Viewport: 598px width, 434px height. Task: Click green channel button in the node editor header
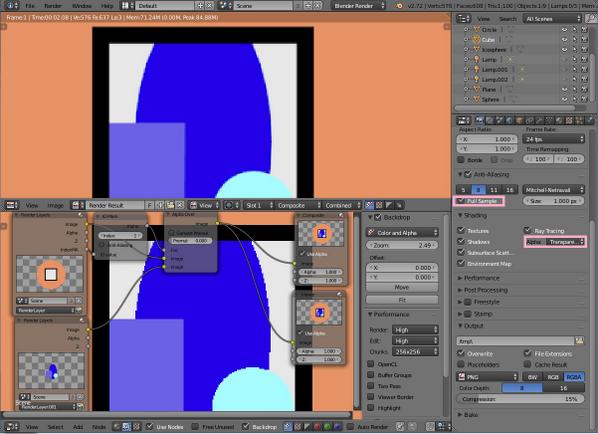(x=327, y=426)
